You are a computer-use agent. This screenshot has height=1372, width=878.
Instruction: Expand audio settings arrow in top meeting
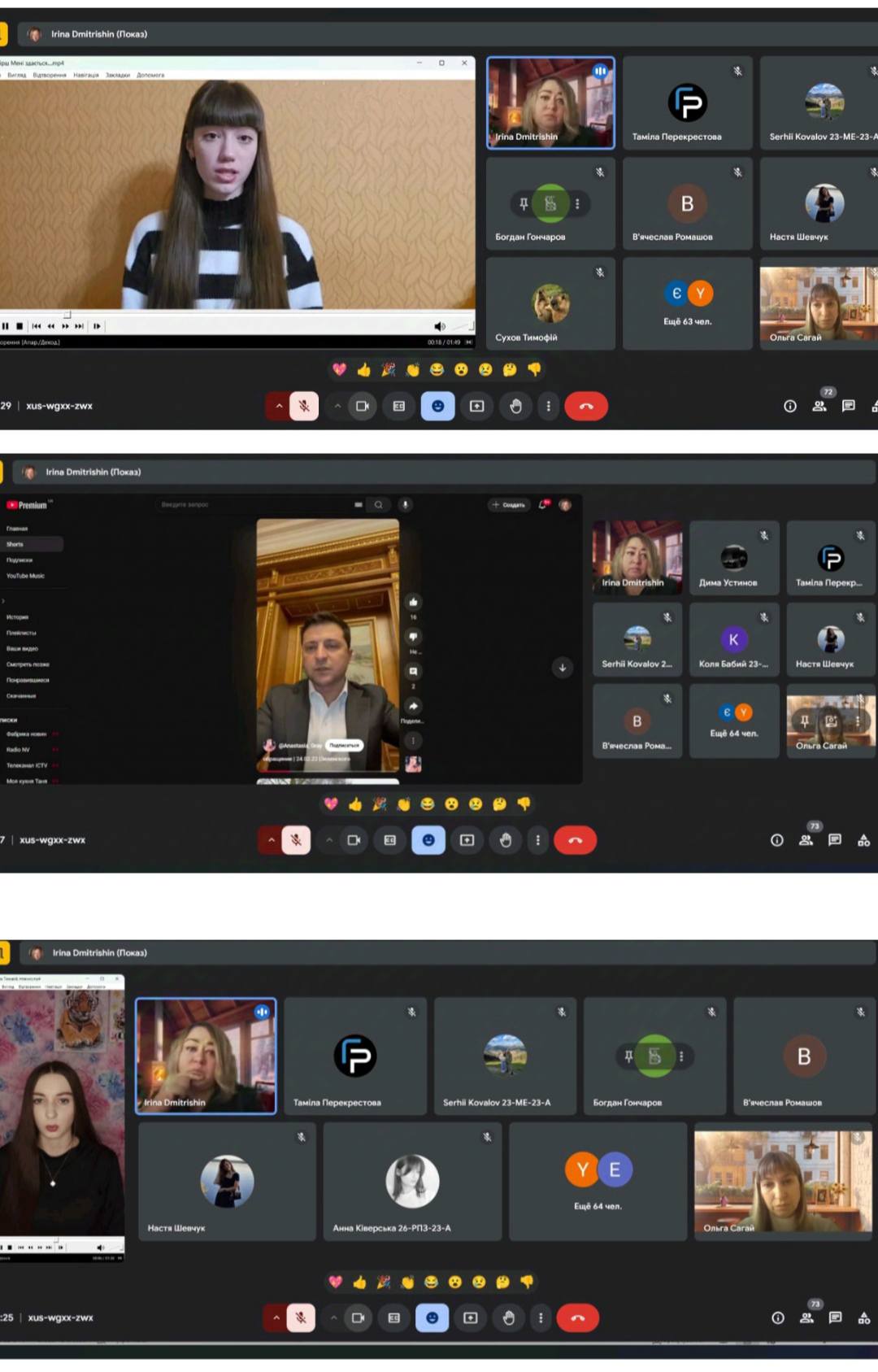[279, 406]
